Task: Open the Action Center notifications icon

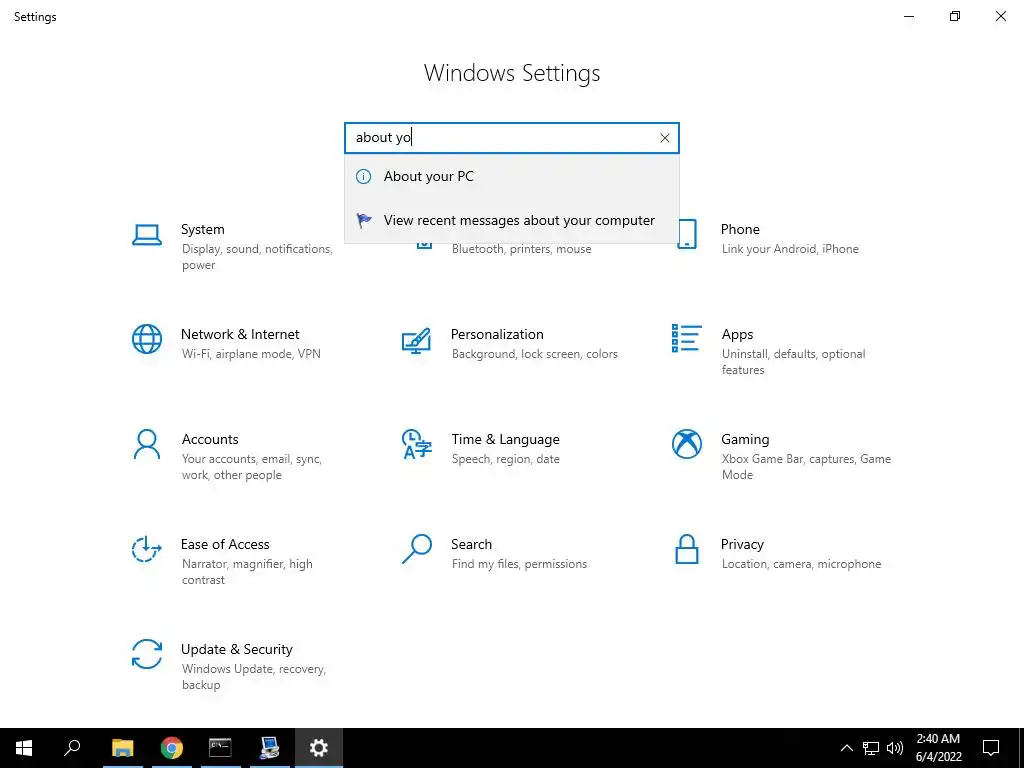Action: pyautogui.click(x=991, y=748)
